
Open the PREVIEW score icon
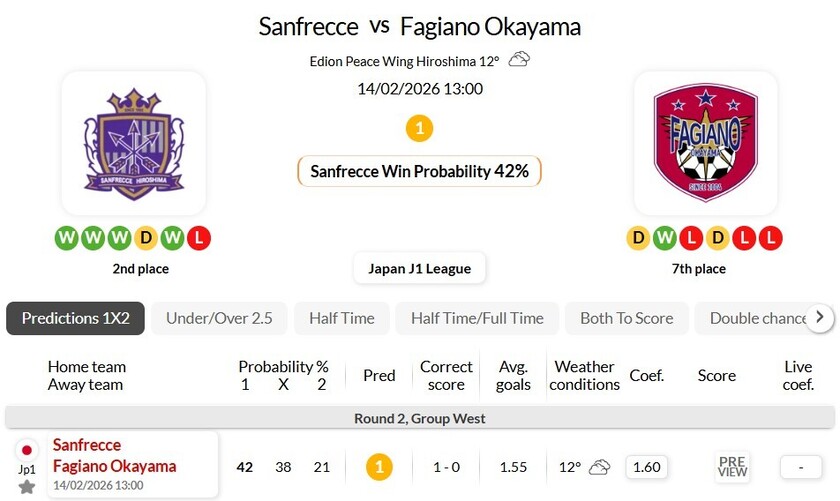[x=732, y=467]
